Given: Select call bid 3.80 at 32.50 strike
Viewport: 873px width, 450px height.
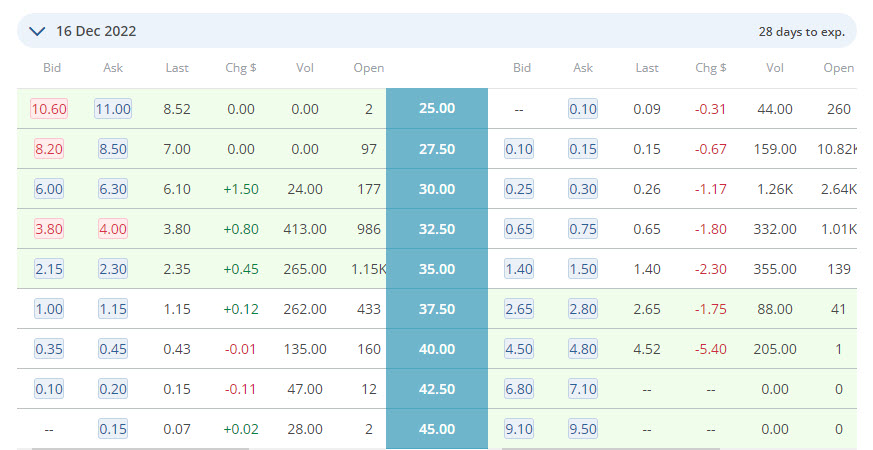Looking at the screenshot, I should (x=49, y=229).
